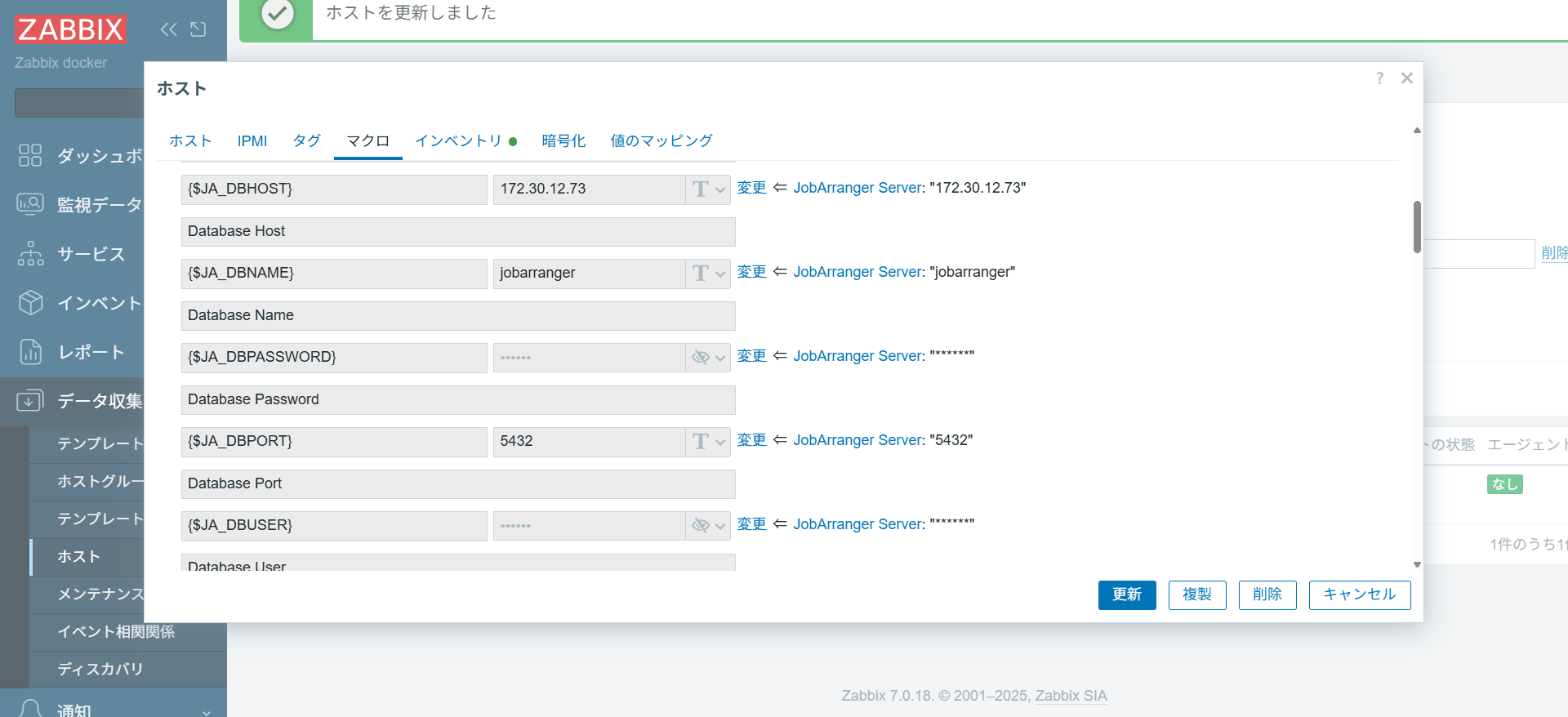Open the Zabbix SIA footer link
1568x717 pixels.
coord(1071,696)
